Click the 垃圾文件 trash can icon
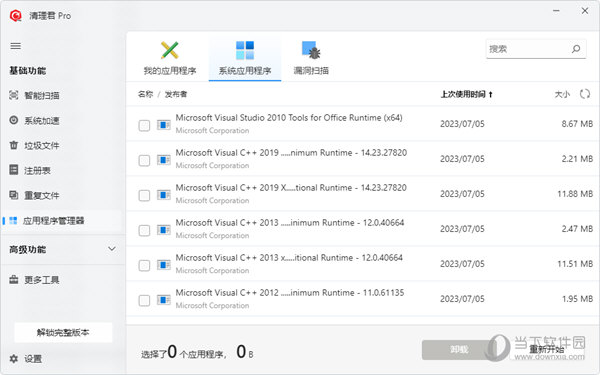This screenshot has height=375, width=600. [14, 145]
